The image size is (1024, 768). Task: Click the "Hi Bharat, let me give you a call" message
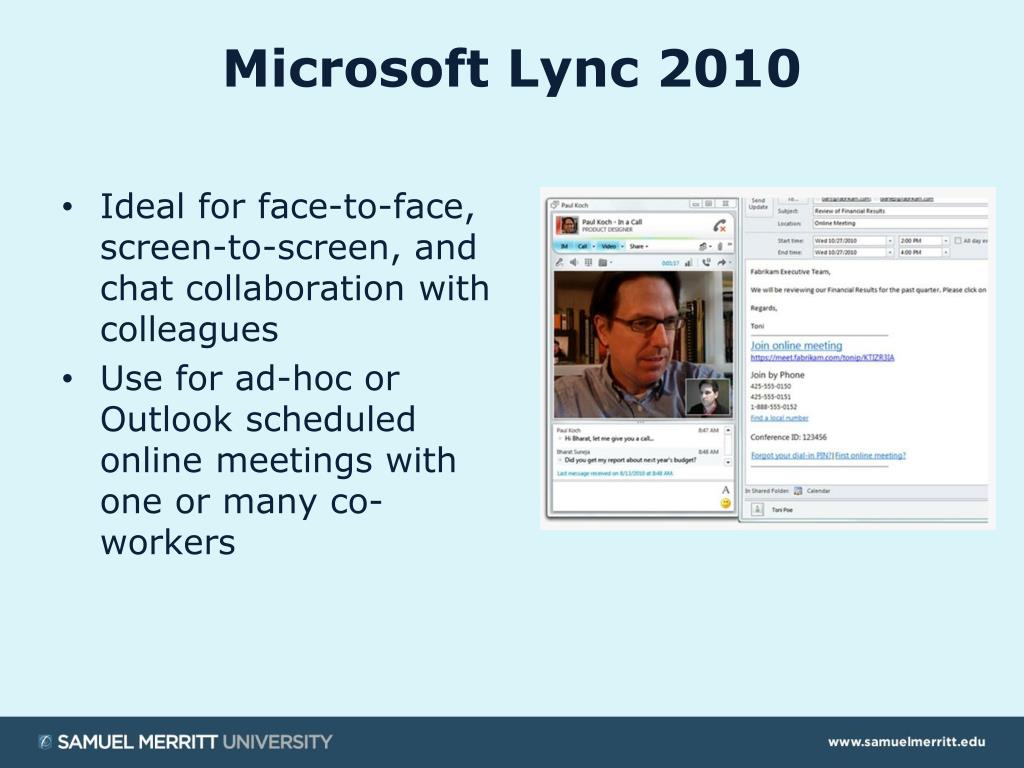coord(609,439)
